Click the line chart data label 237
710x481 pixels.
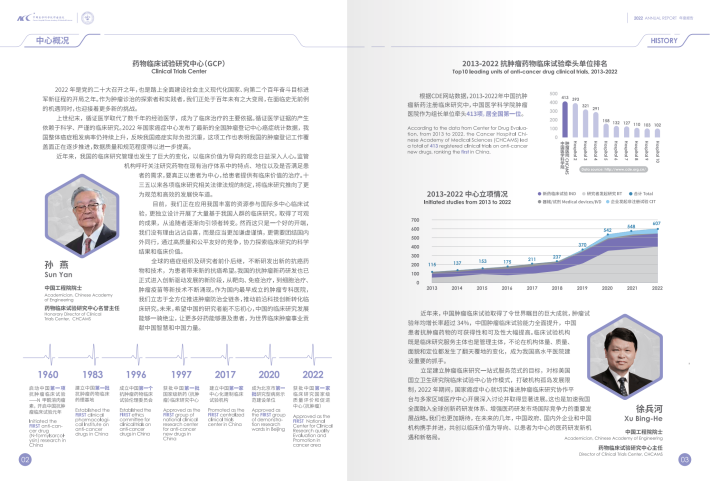pos(557,257)
